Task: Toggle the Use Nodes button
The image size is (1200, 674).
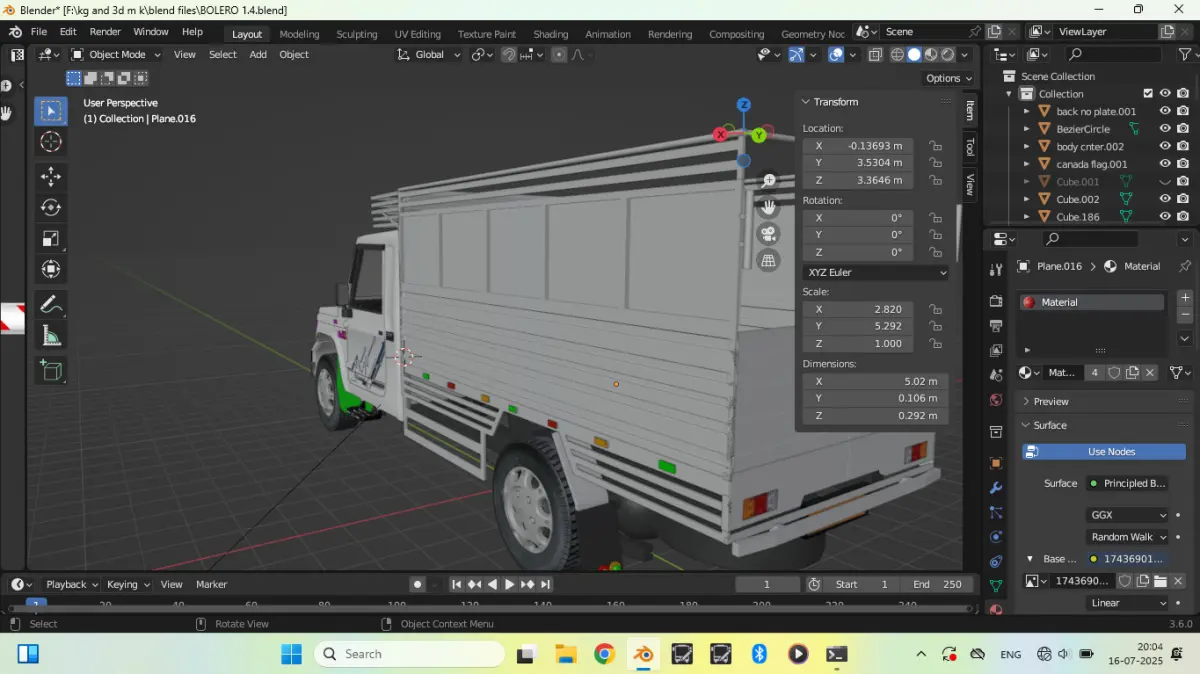Action: coord(1104,452)
